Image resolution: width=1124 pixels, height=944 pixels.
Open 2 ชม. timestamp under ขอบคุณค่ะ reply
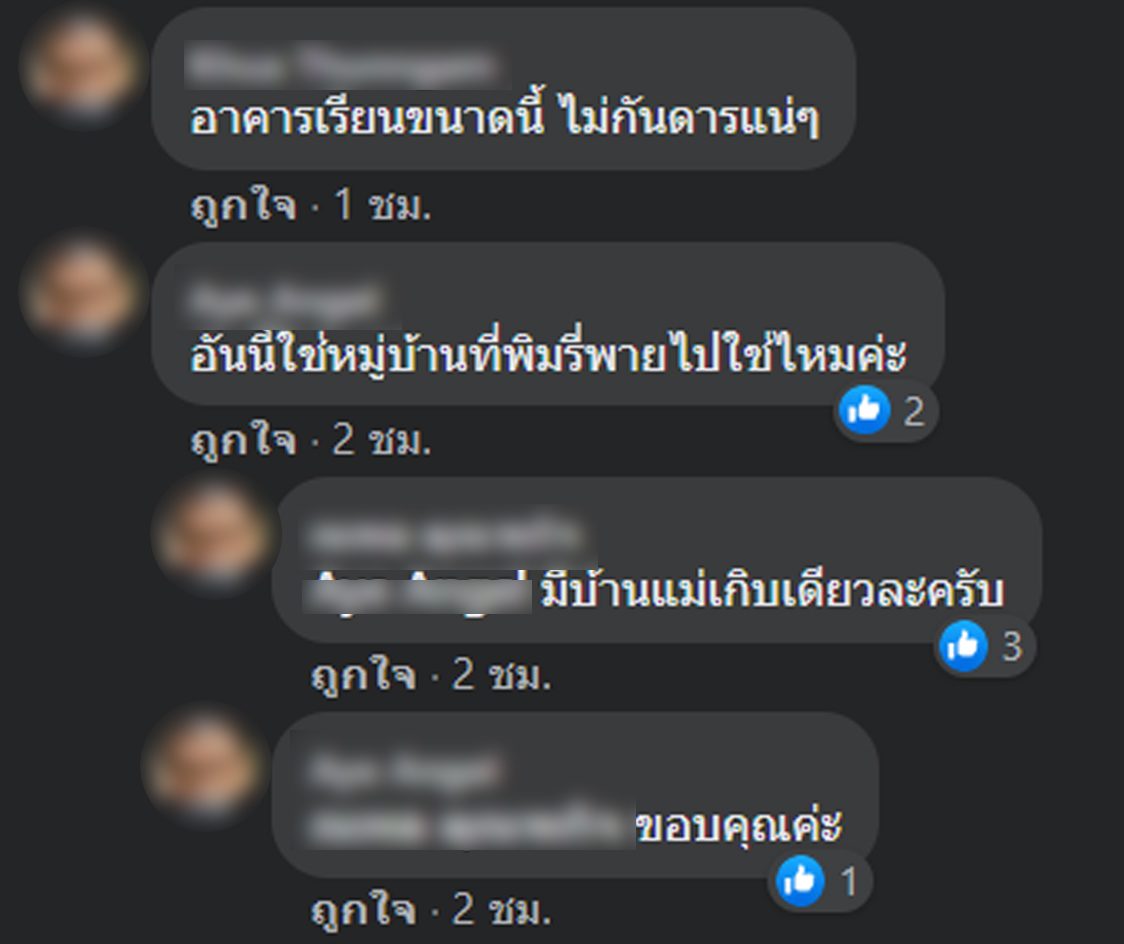point(502,910)
